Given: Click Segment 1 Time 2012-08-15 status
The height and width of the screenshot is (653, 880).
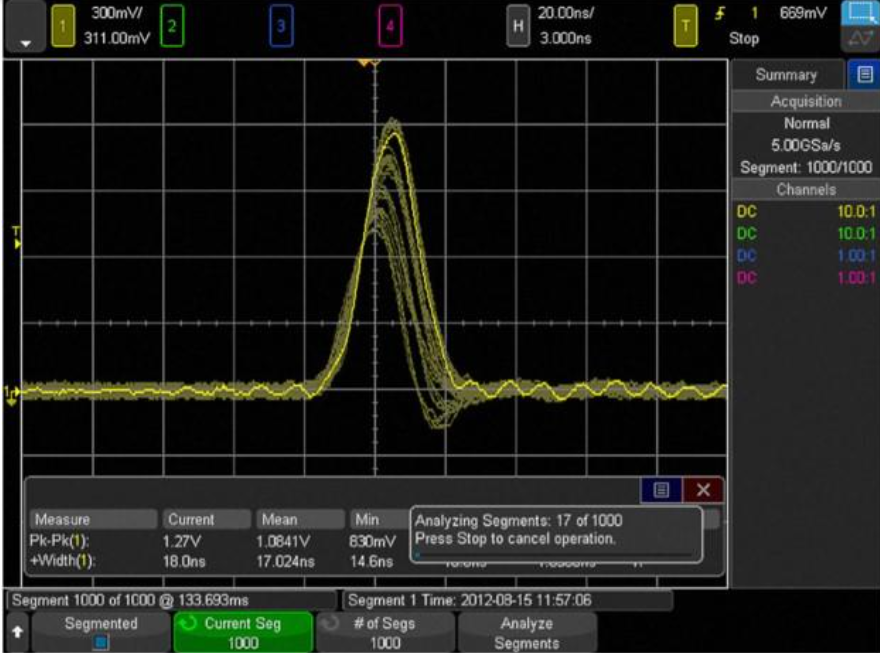Looking at the screenshot, I should point(508,600).
